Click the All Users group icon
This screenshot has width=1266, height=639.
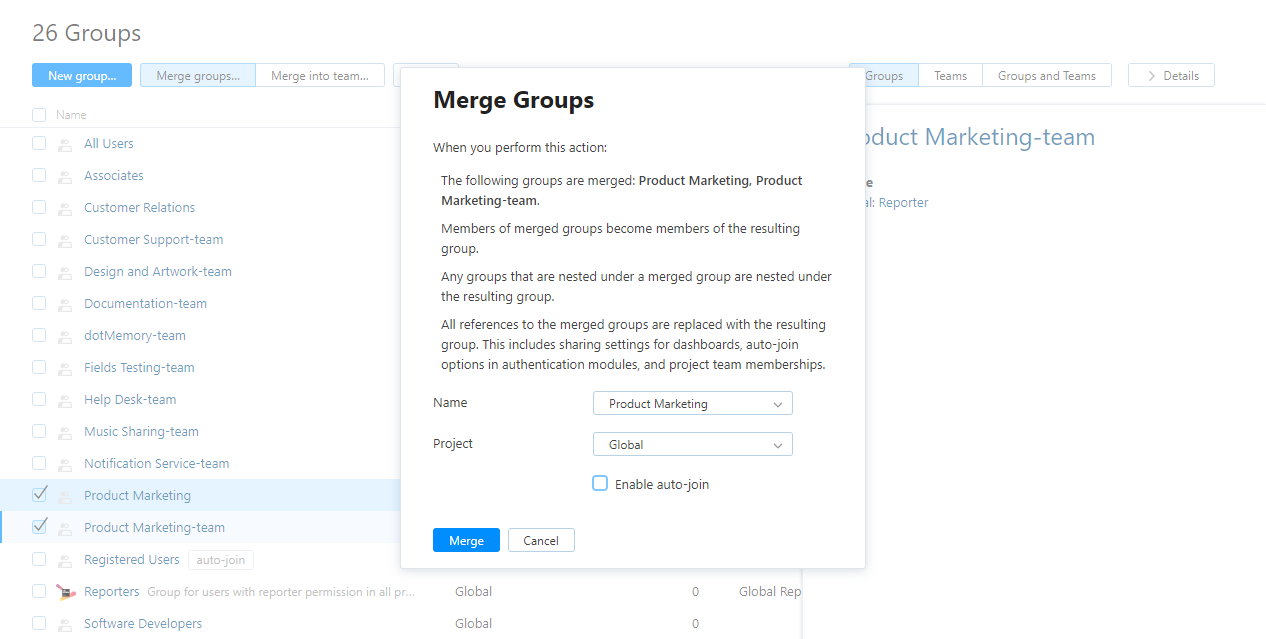click(x=65, y=144)
